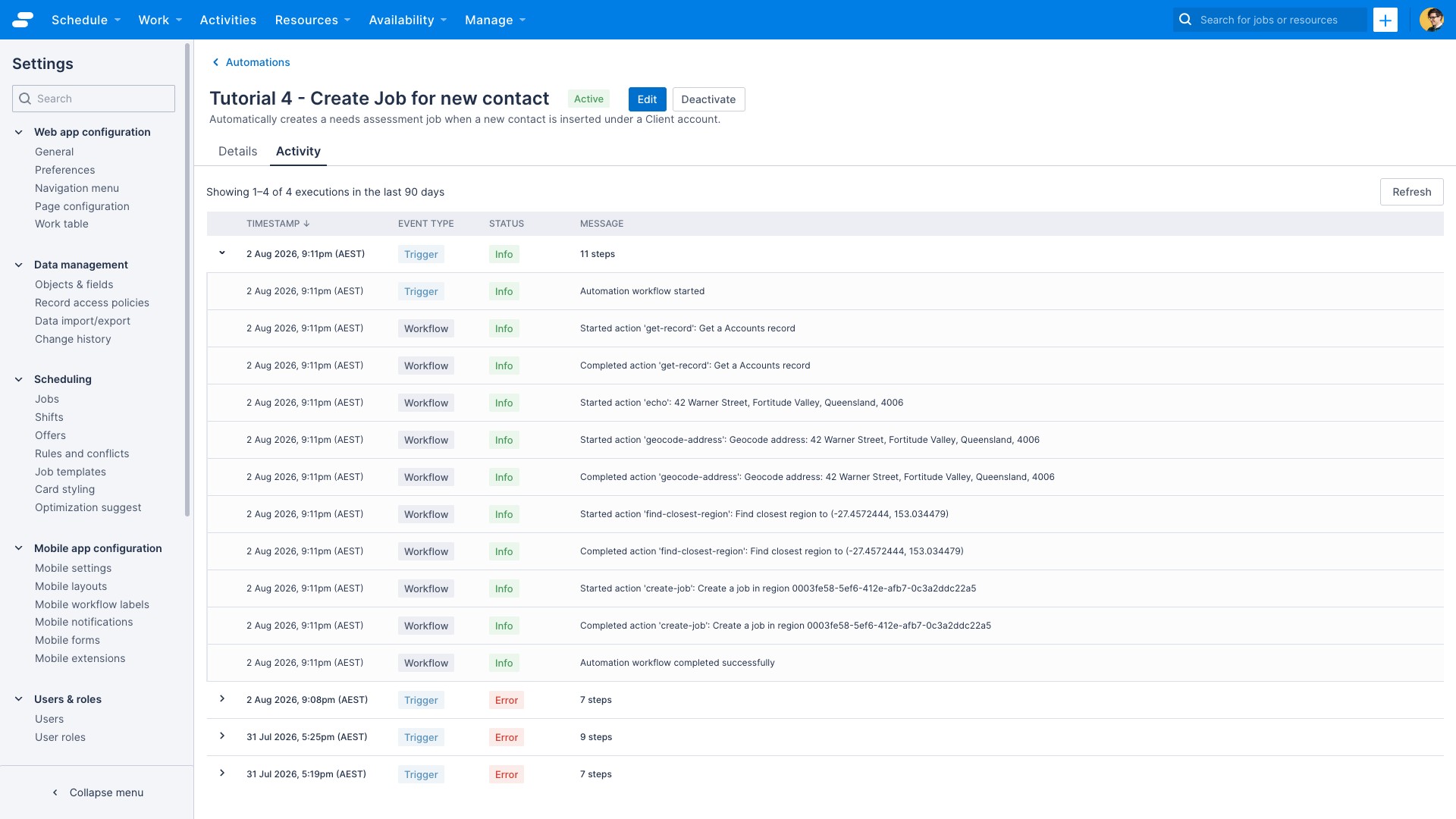Open the Availability dropdown menu

(408, 20)
